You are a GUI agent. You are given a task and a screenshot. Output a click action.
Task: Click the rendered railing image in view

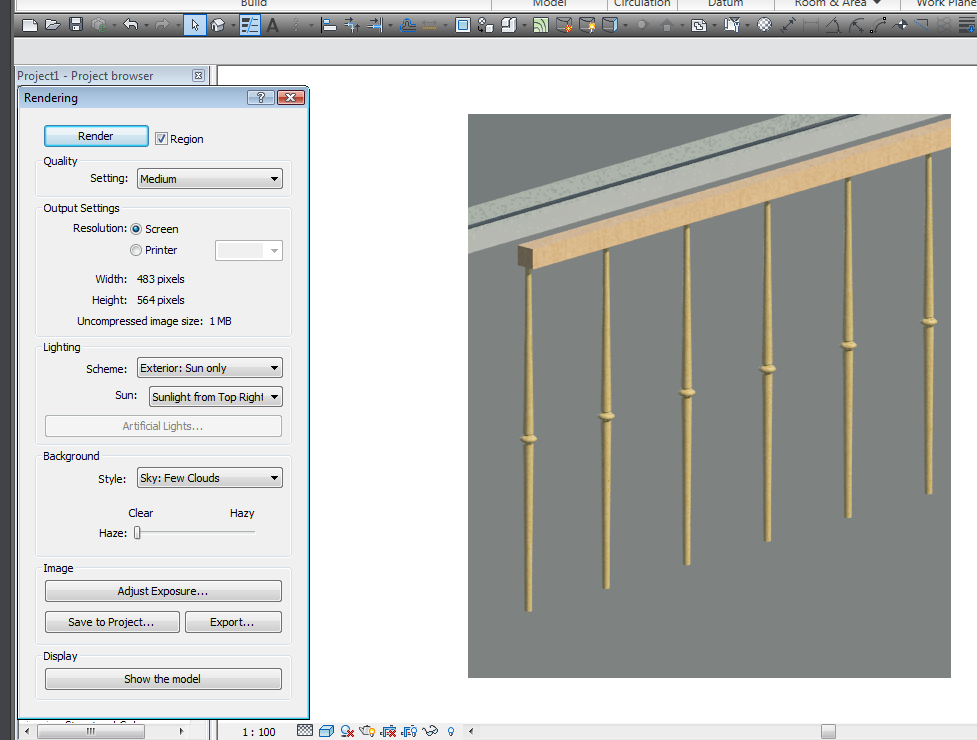[x=709, y=395]
